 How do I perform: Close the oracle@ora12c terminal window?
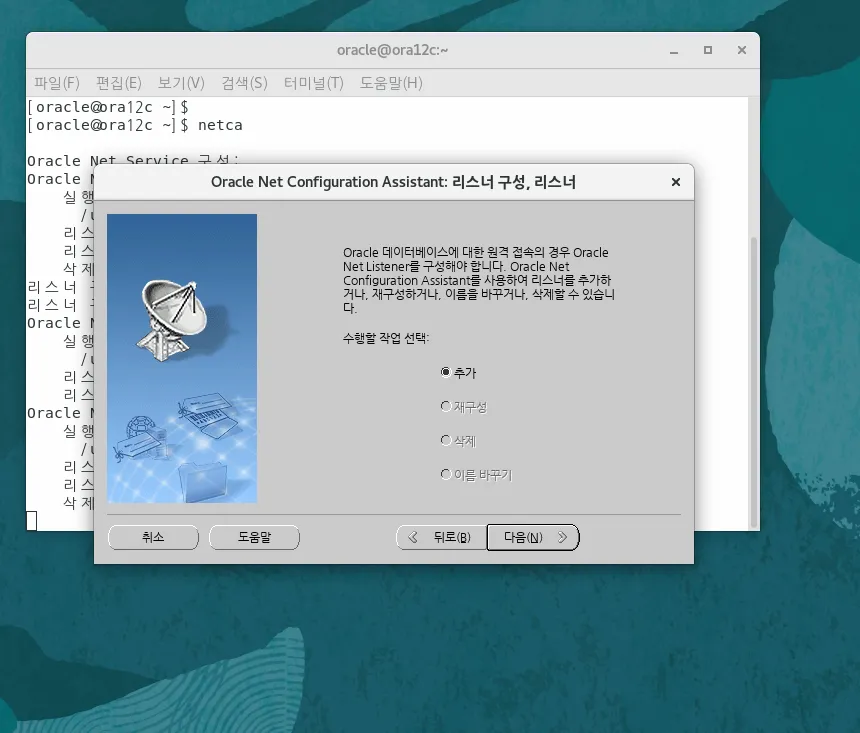pos(742,50)
